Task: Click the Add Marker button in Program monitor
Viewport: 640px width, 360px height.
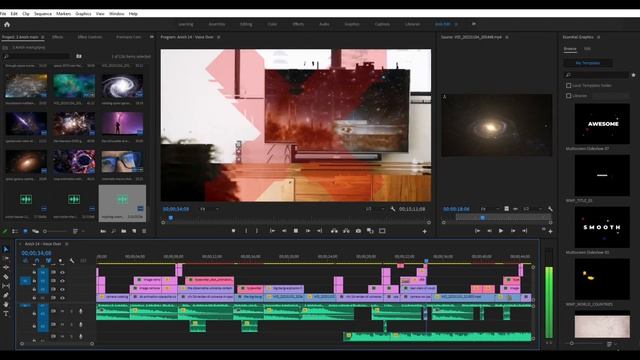Action: pyautogui.click(x=233, y=231)
